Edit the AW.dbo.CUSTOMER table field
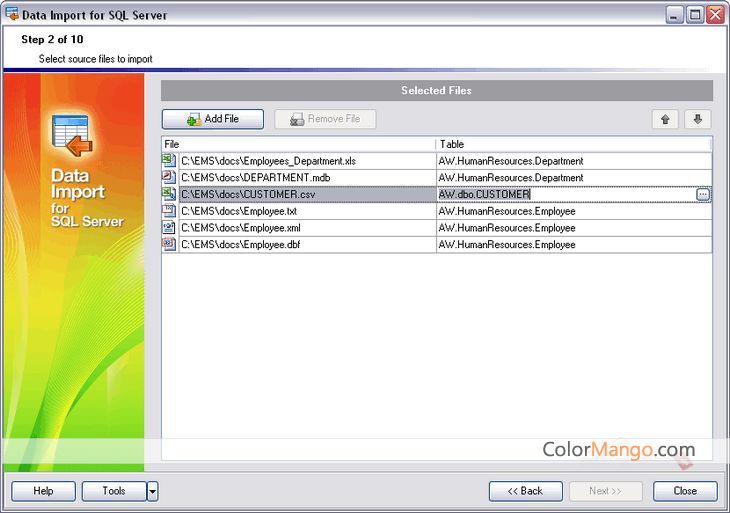The width and height of the screenshot is (730, 513). pyautogui.click(x=566, y=195)
